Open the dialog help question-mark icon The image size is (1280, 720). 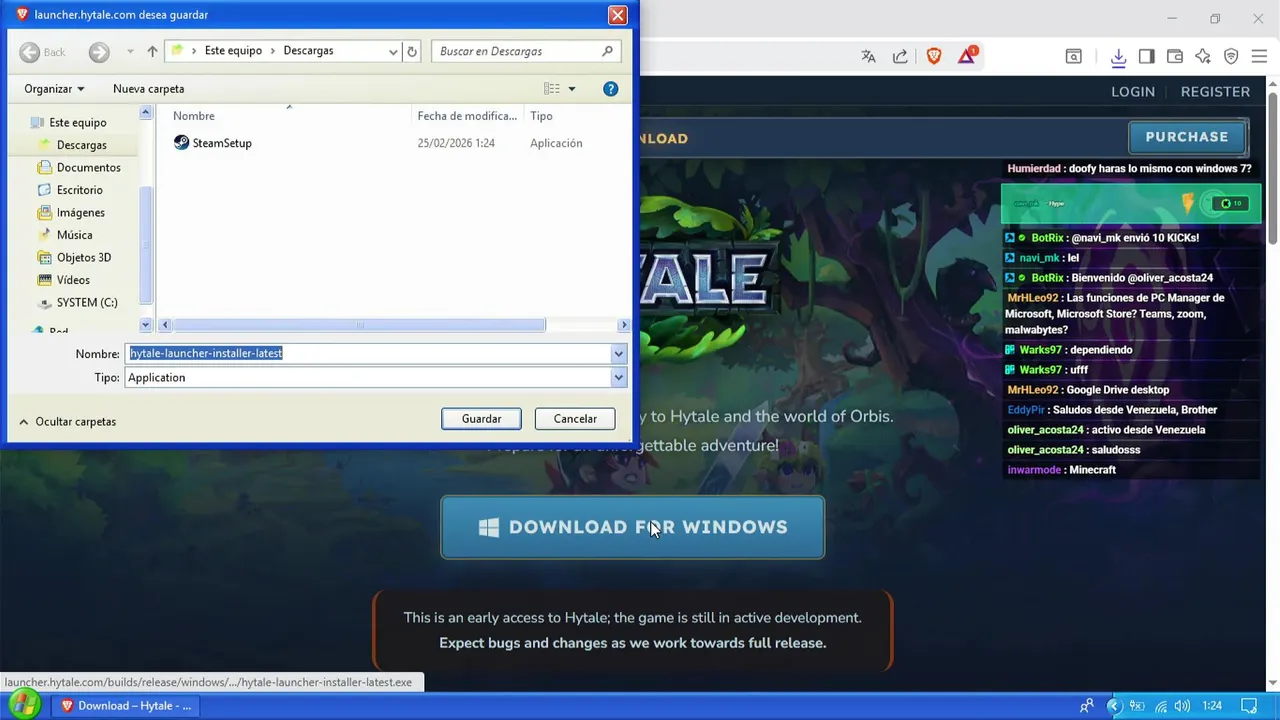click(610, 89)
